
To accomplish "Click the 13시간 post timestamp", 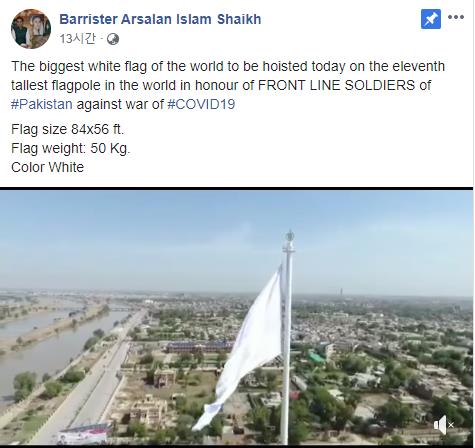I will (78, 39).
